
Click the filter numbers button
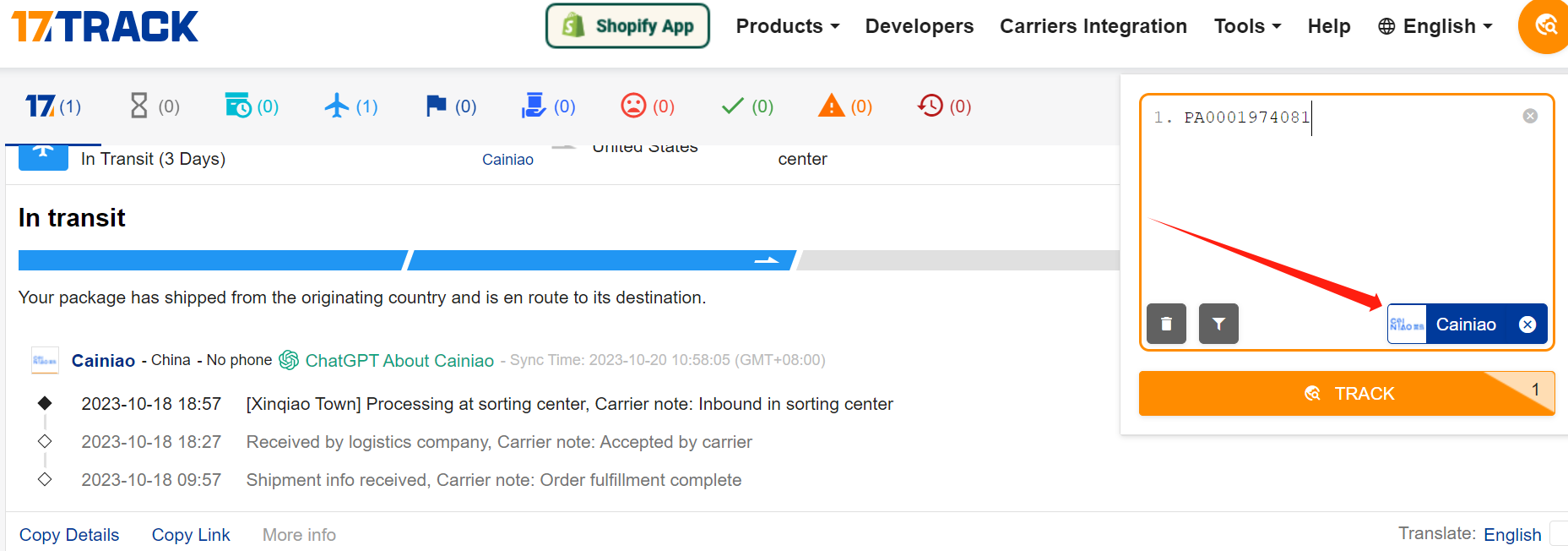(1218, 324)
